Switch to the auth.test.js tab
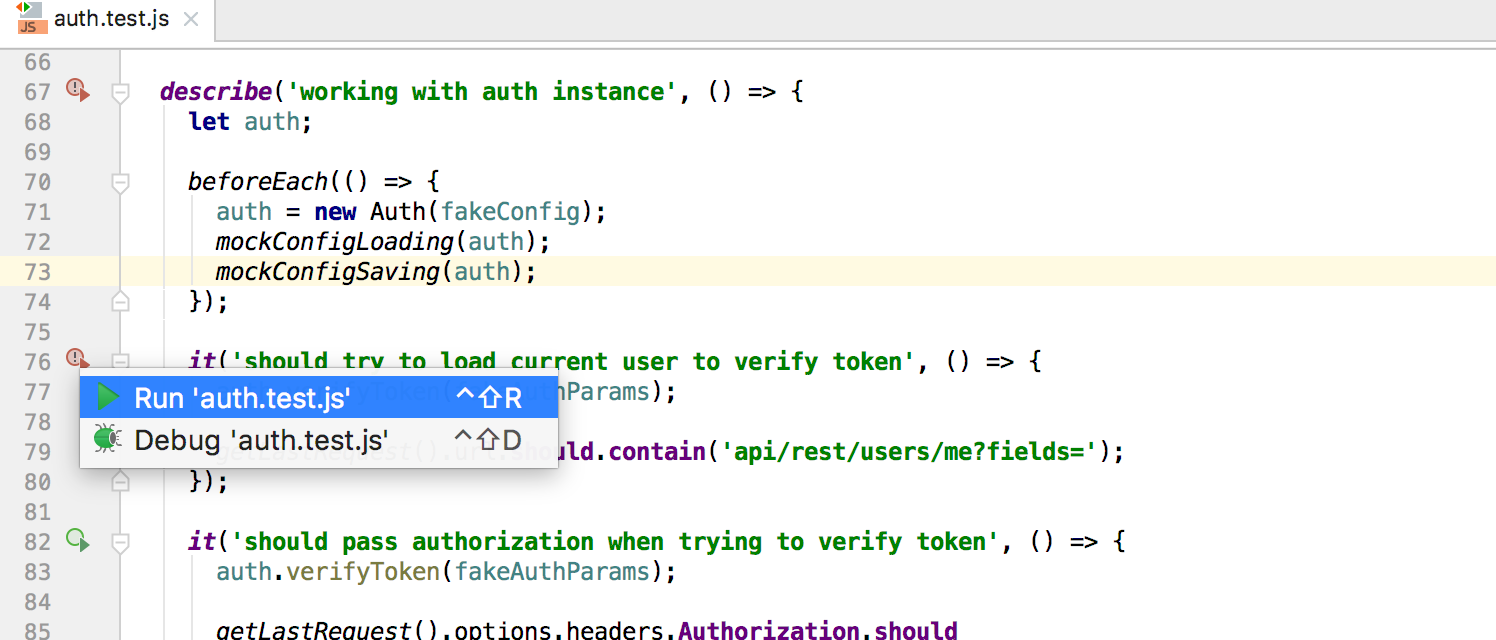This screenshot has height=640, width=1496. point(111,20)
